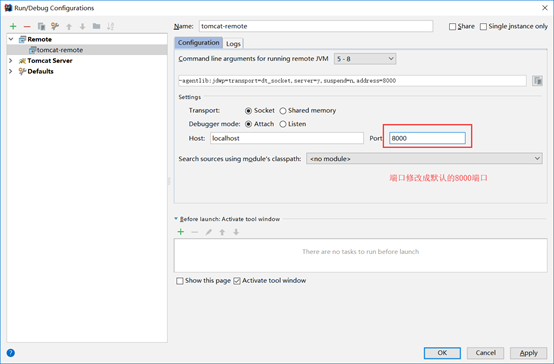Move before launch task down
The height and width of the screenshot is (364, 554).
(x=236, y=232)
